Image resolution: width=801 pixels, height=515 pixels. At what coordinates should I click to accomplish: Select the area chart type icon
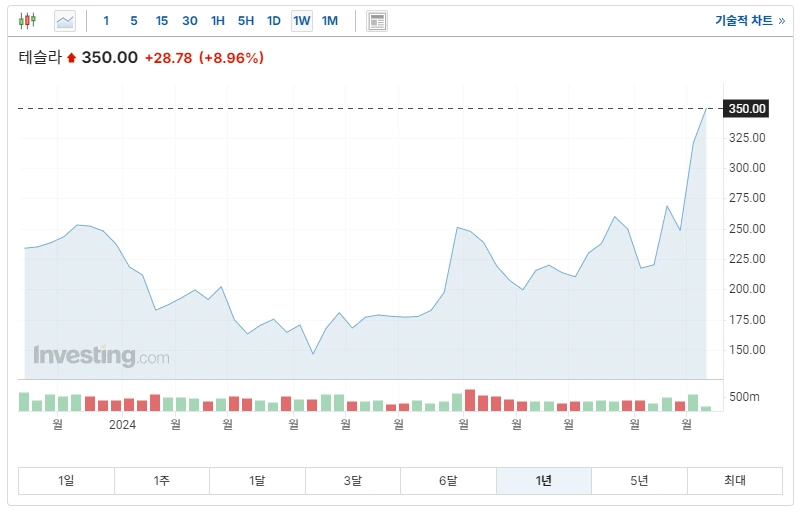point(65,21)
